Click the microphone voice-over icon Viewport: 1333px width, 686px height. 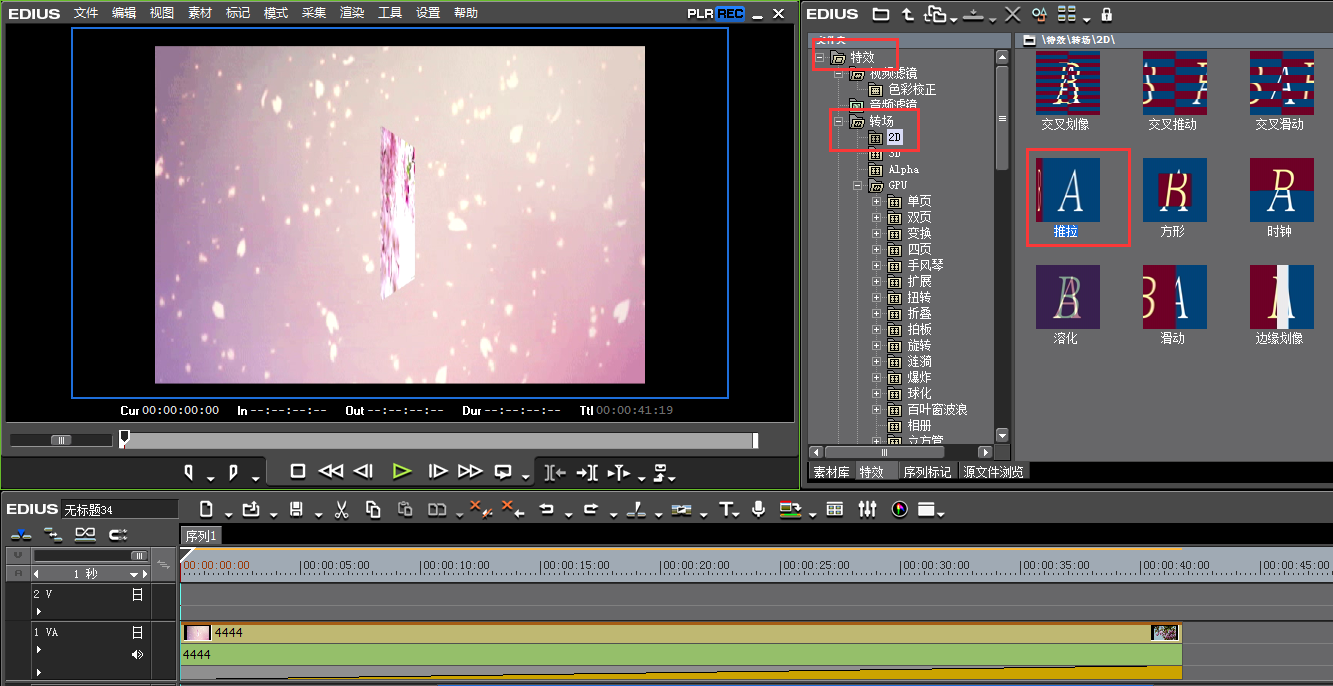759,510
